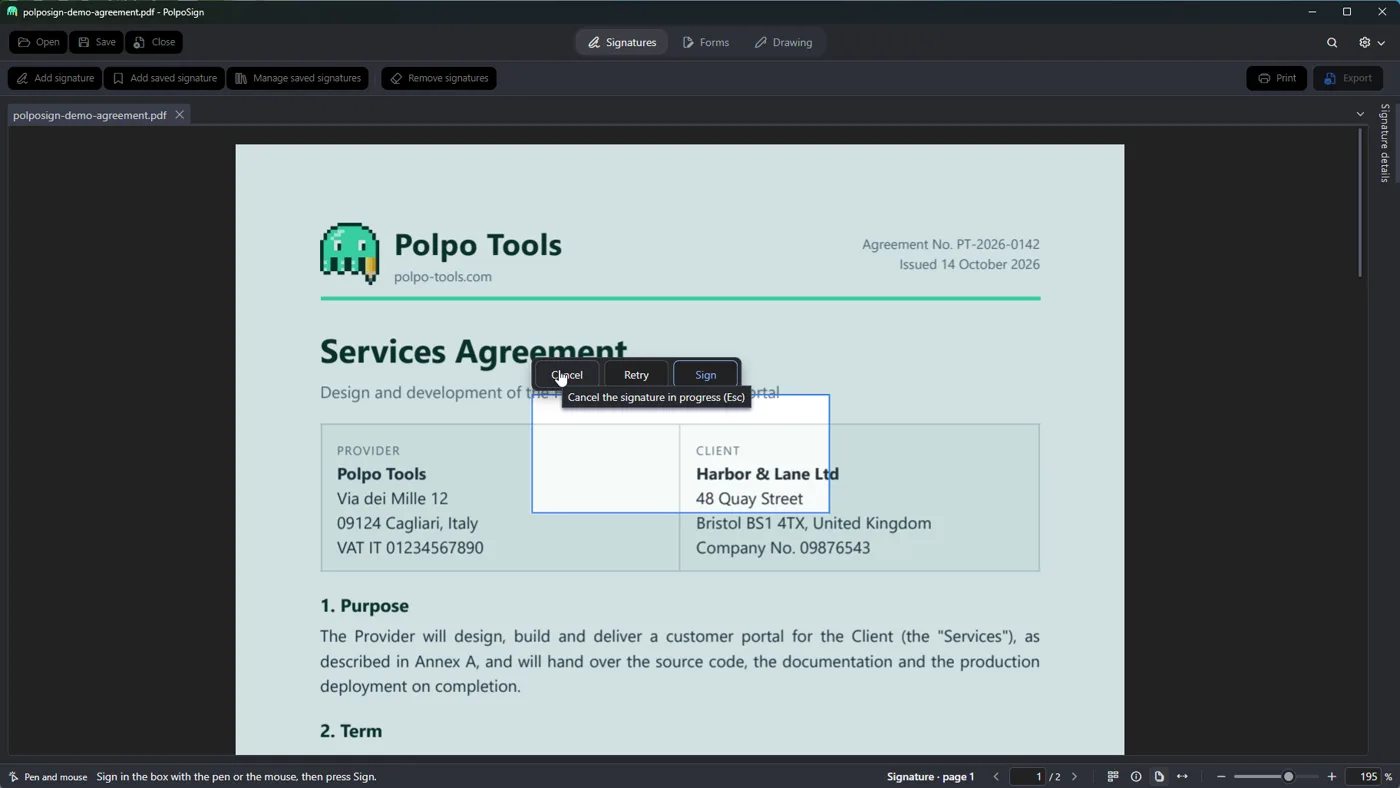Viewport: 1400px width, 788px height.
Task: Open the Signature details side panel
Action: click(x=1385, y=143)
